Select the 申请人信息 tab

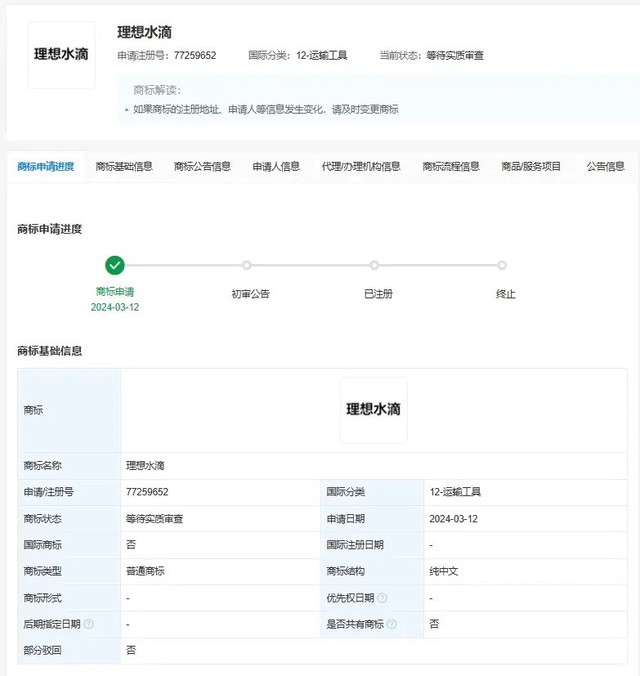(x=276, y=166)
